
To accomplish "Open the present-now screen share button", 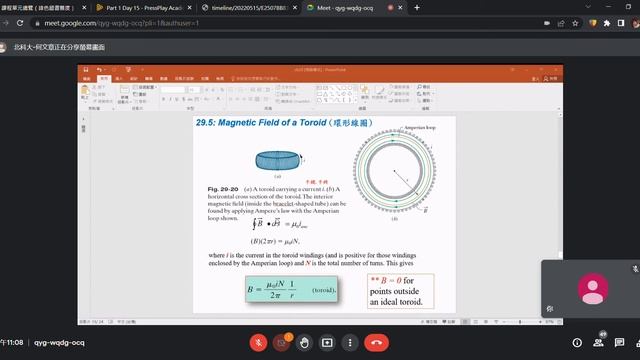I will point(327,343).
